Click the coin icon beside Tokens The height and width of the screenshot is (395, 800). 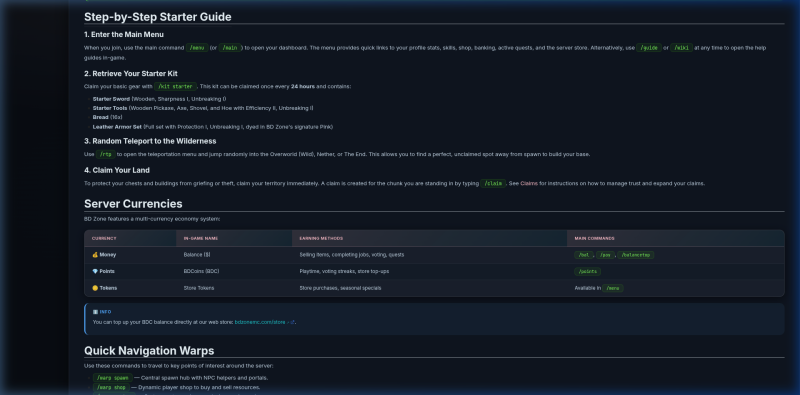95,288
